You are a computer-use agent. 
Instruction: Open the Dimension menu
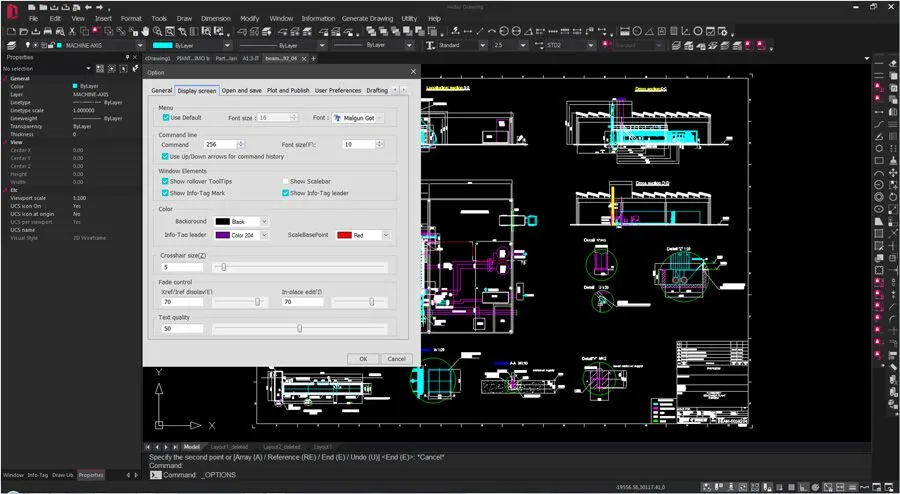click(215, 18)
